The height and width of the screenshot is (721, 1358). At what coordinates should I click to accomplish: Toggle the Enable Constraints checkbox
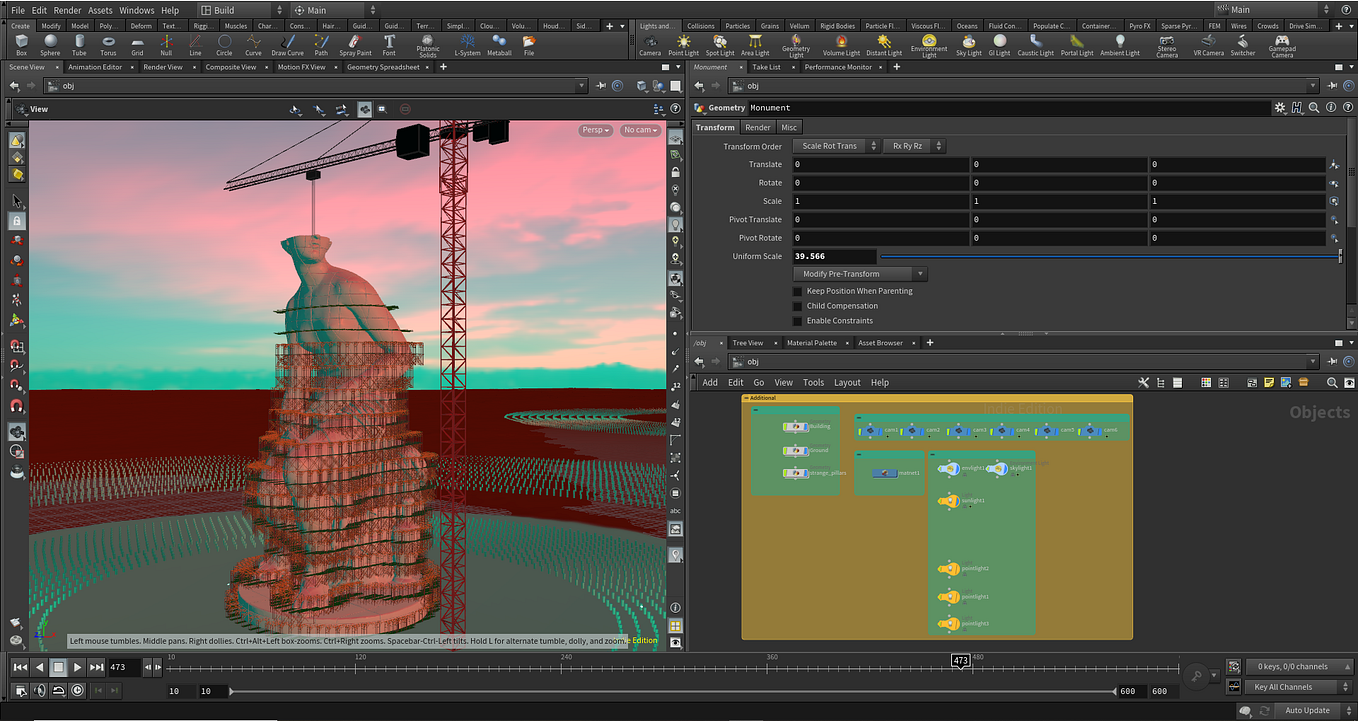[x=797, y=320]
